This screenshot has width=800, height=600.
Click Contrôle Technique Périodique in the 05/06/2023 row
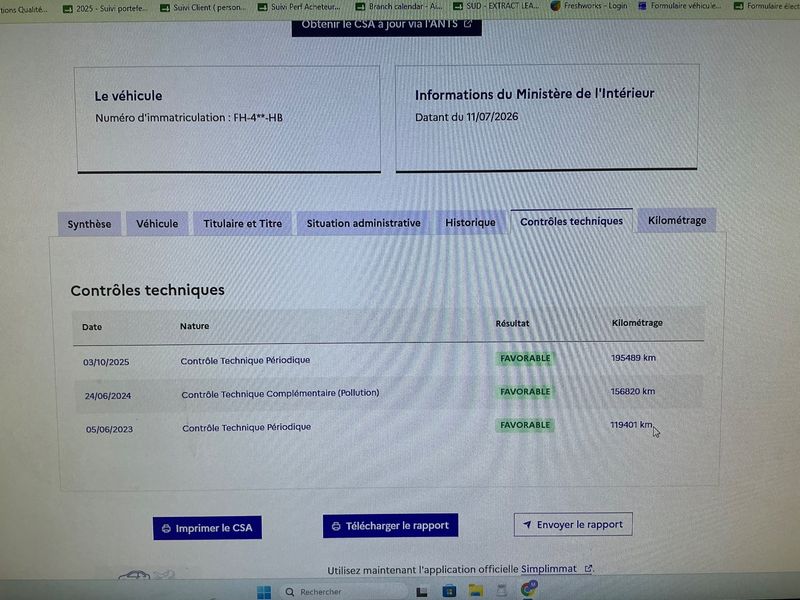tap(246, 427)
